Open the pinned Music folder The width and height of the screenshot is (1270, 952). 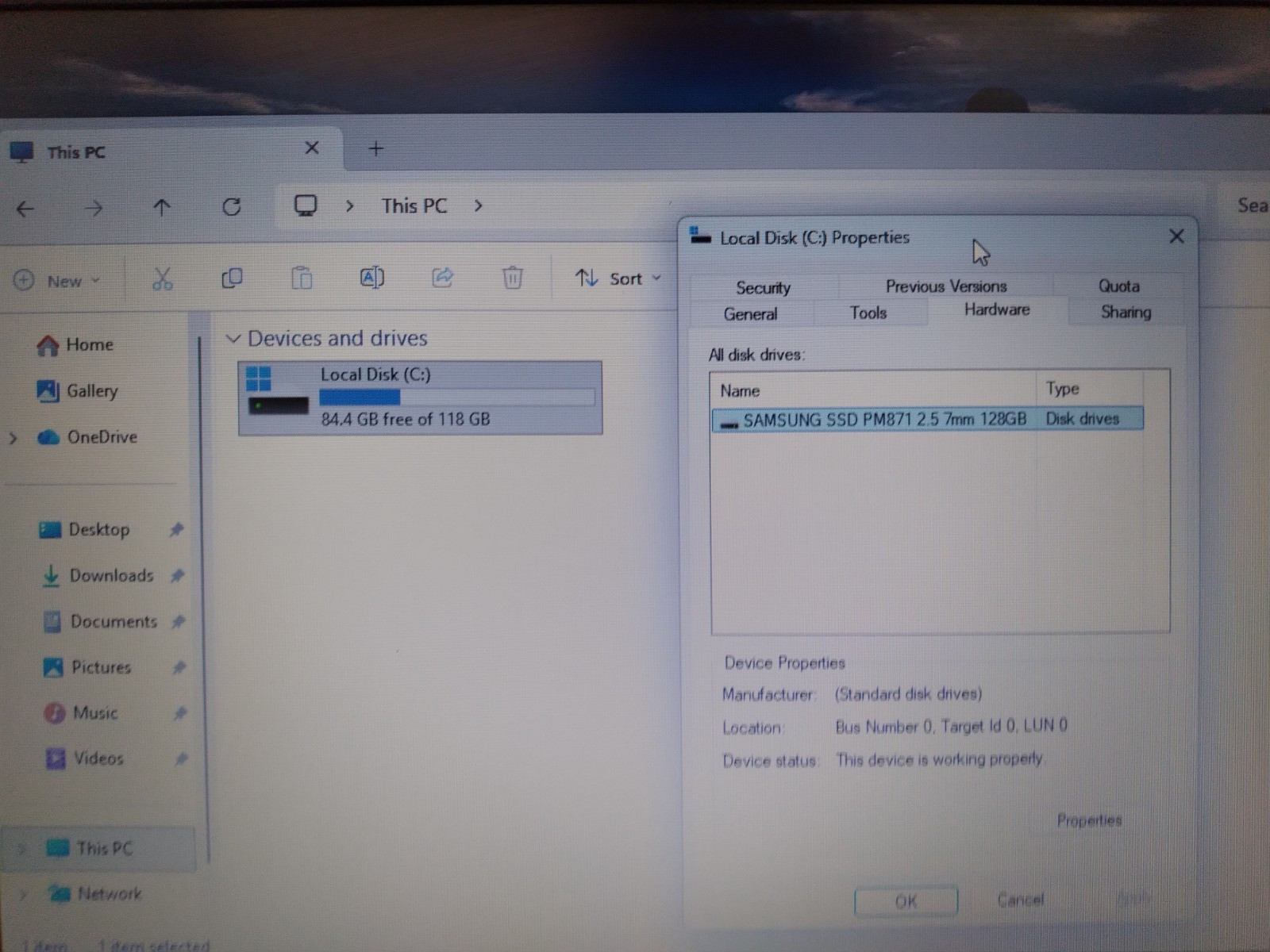[x=81, y=713]
